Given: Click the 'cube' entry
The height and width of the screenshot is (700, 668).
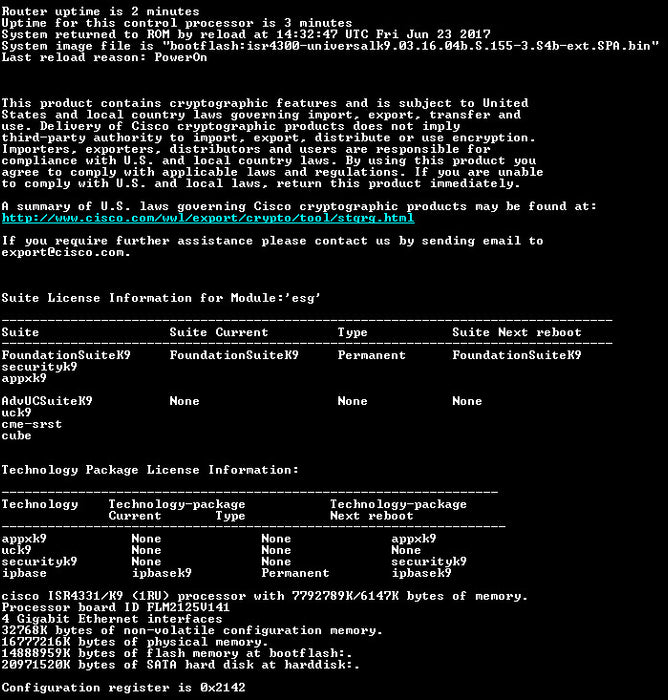Looking at the screenshot, I should pos(16,435).
